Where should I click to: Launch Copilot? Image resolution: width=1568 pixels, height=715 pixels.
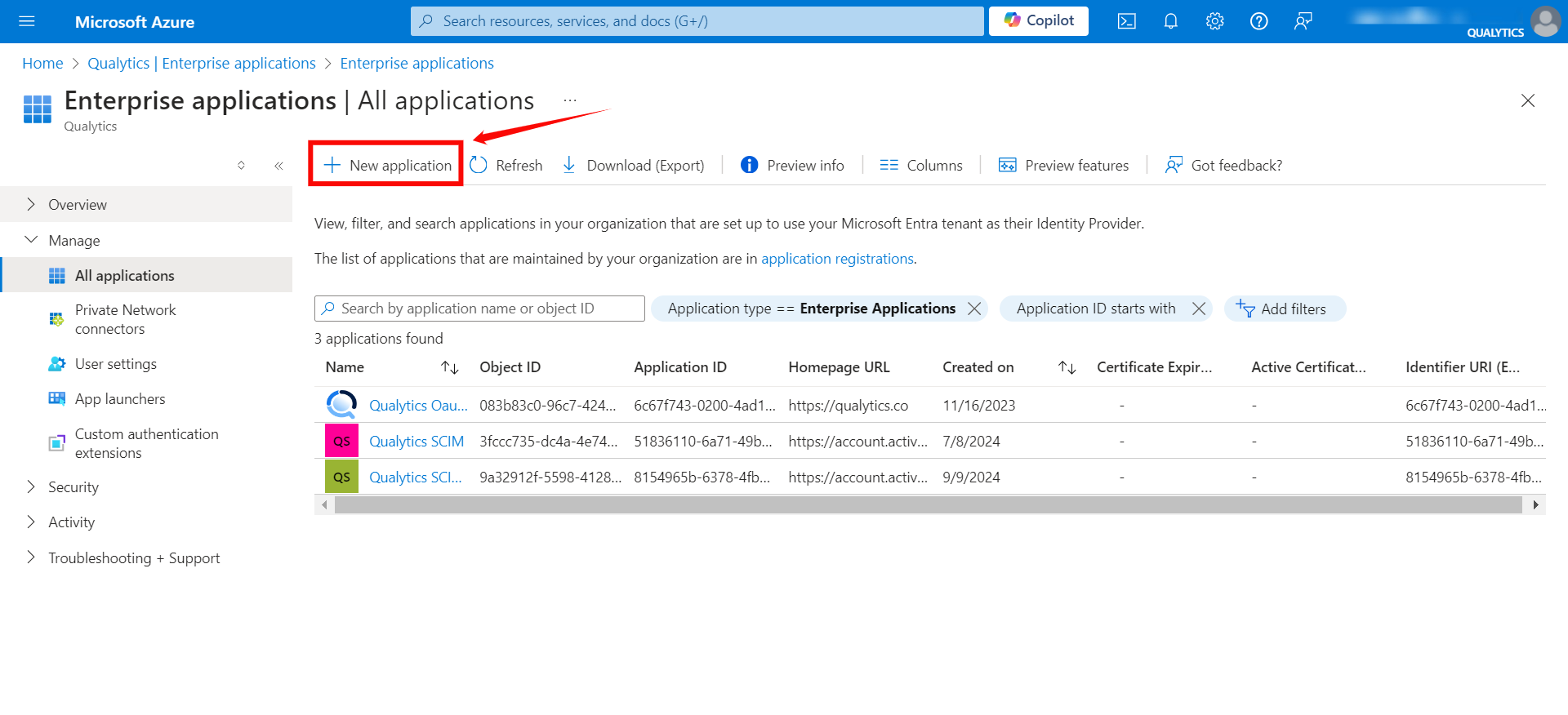1039,20
